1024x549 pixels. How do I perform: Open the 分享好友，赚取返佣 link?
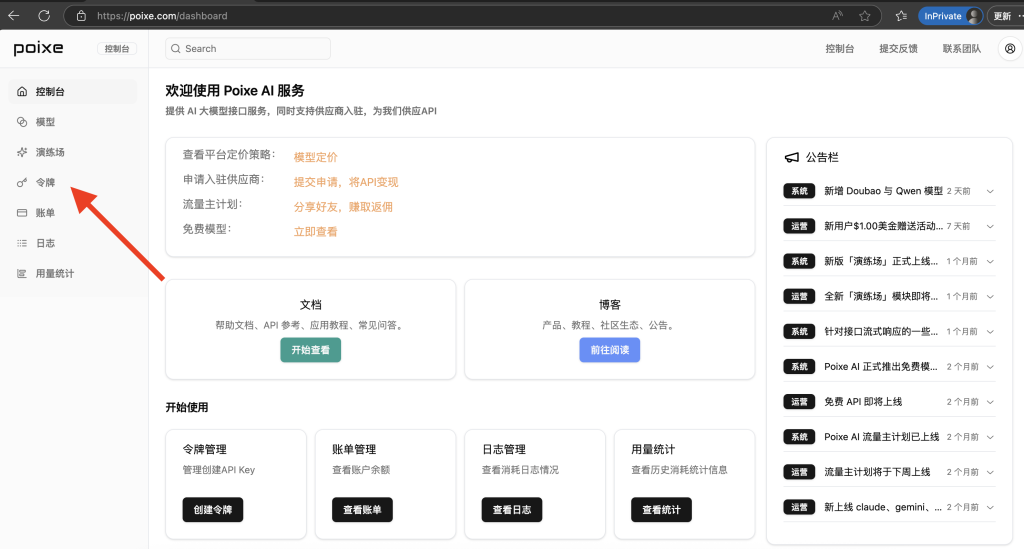pos(343,207)
